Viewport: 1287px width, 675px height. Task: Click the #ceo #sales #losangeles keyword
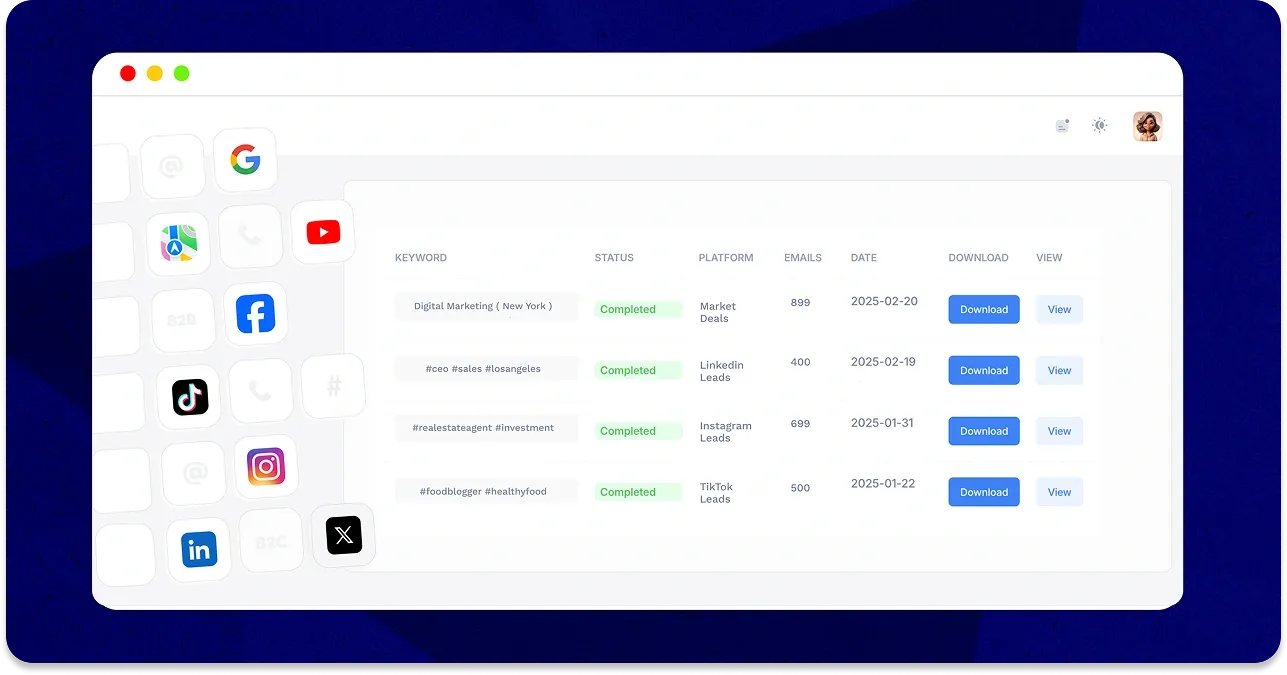click(483, 369)
